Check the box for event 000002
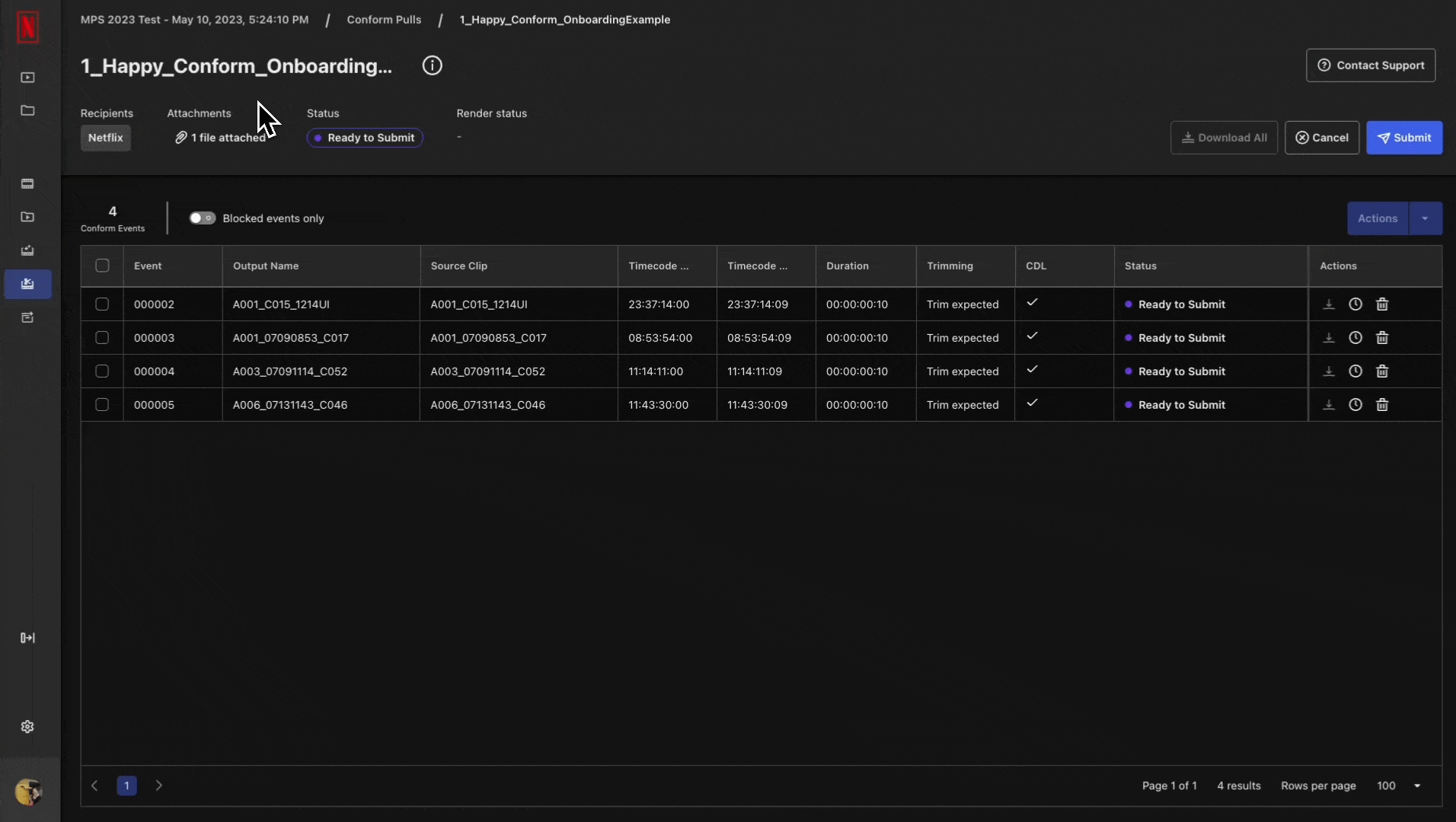 (x=102, y=304)
